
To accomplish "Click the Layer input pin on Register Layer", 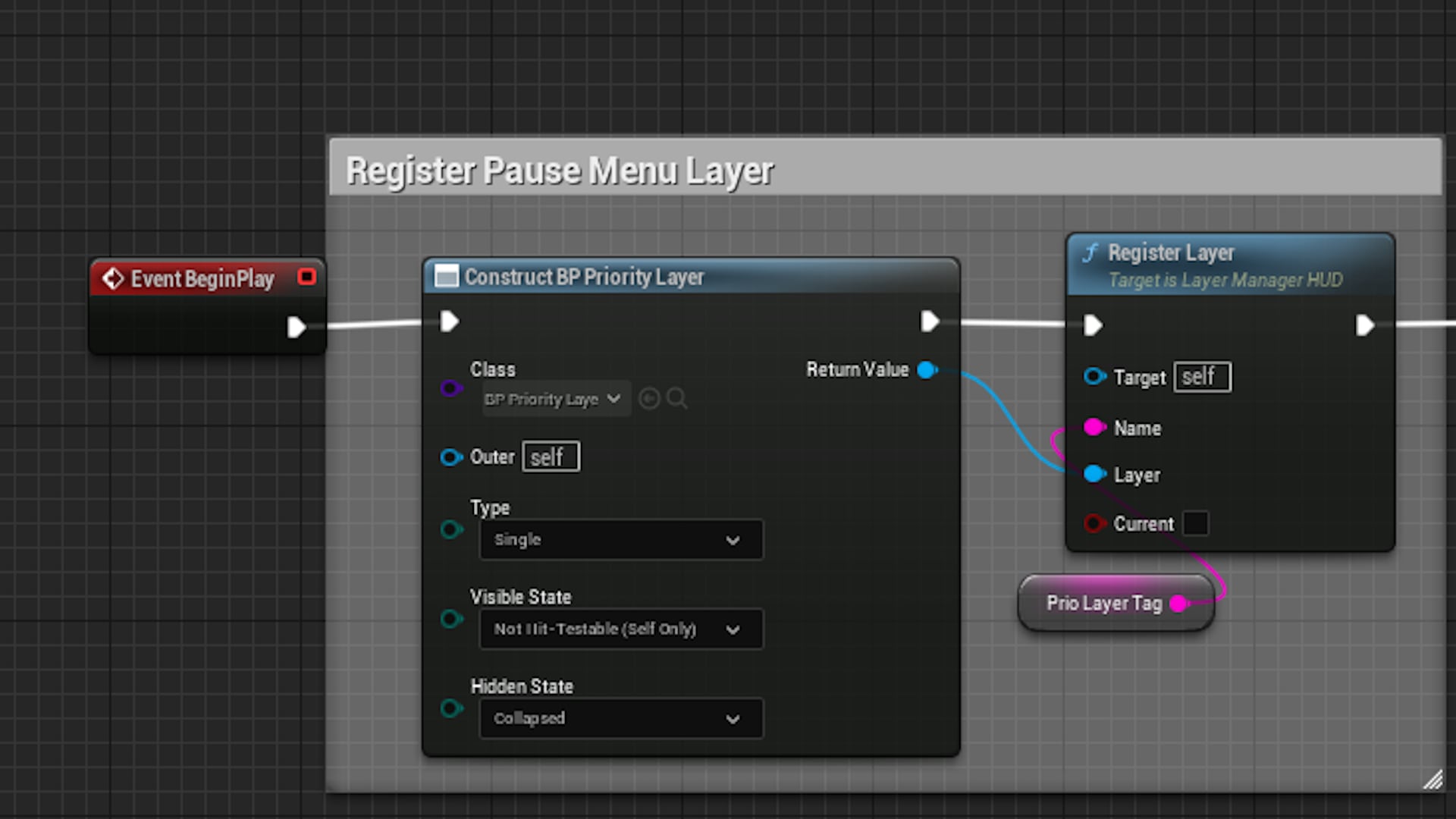I will pyautogui.click(x=1094, y=474).
